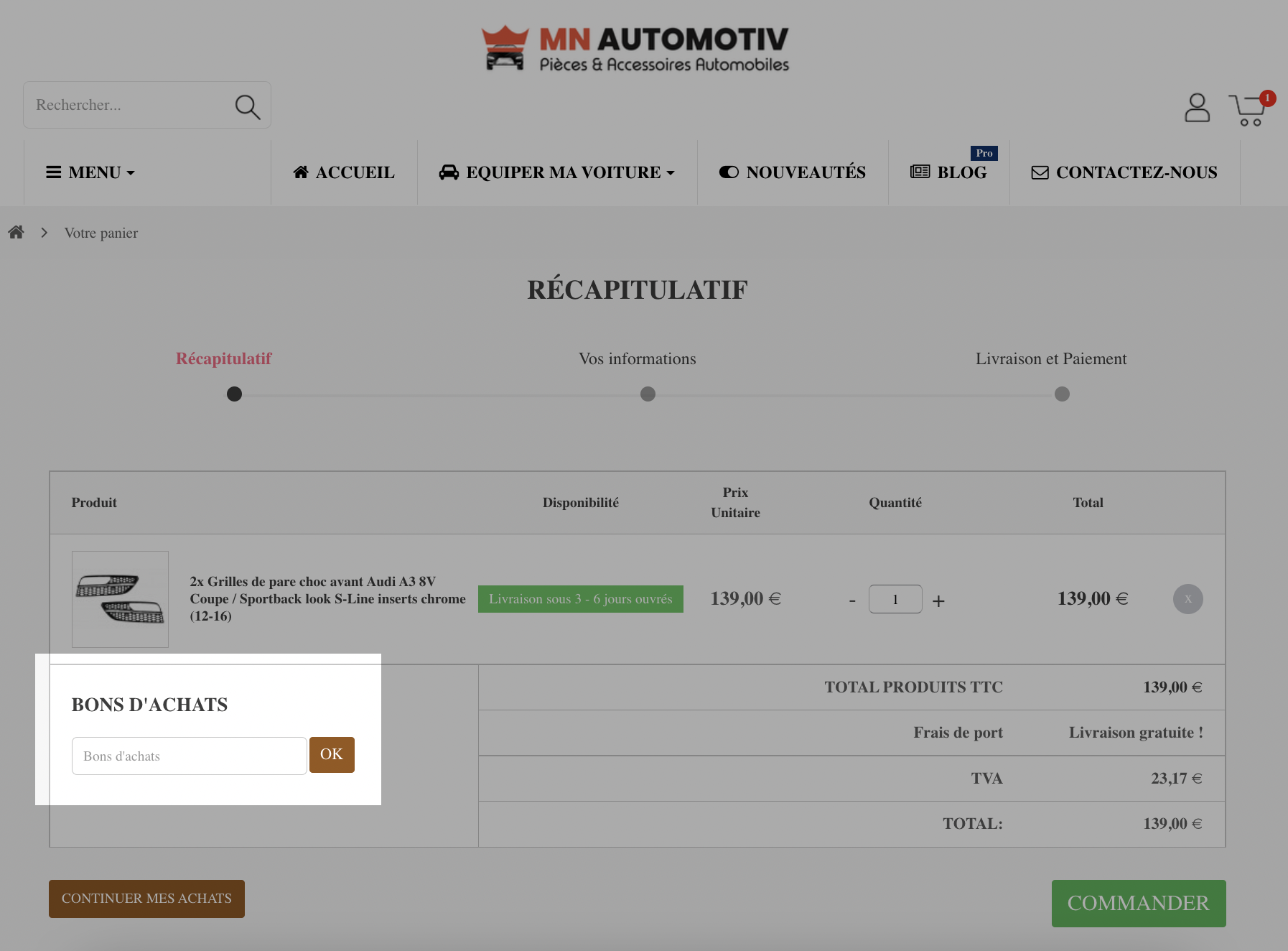
Task: Apply voucher with OK button
Action: [x=332, y=755]
